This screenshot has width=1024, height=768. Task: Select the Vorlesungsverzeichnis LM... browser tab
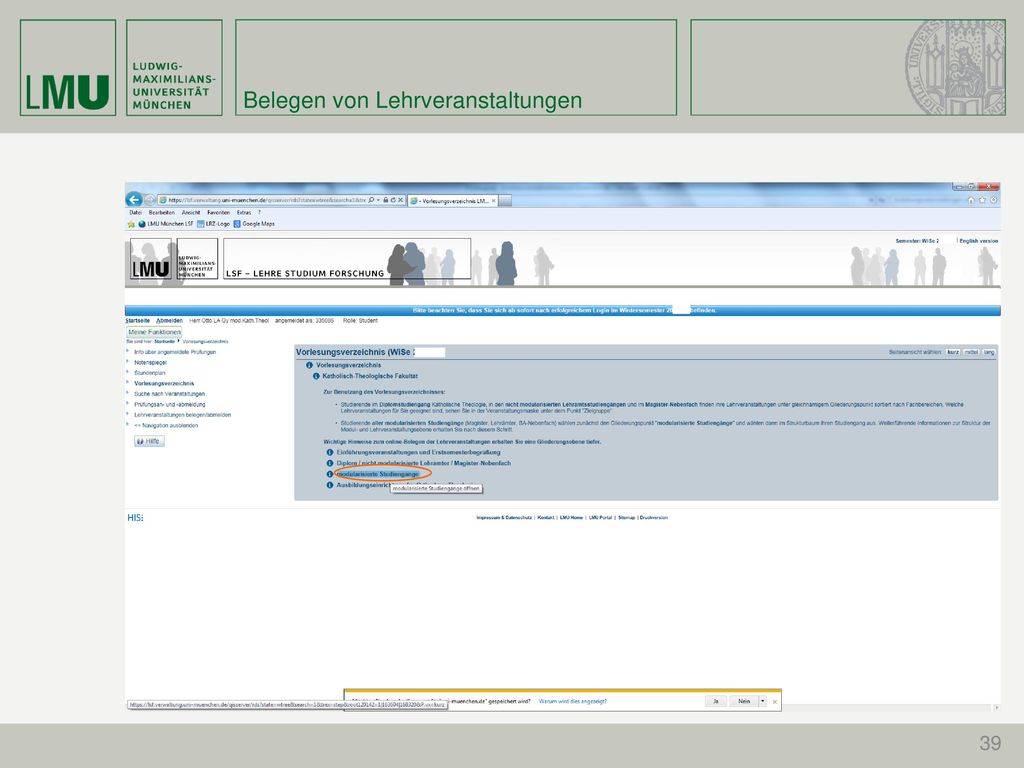tap(453, 200)
